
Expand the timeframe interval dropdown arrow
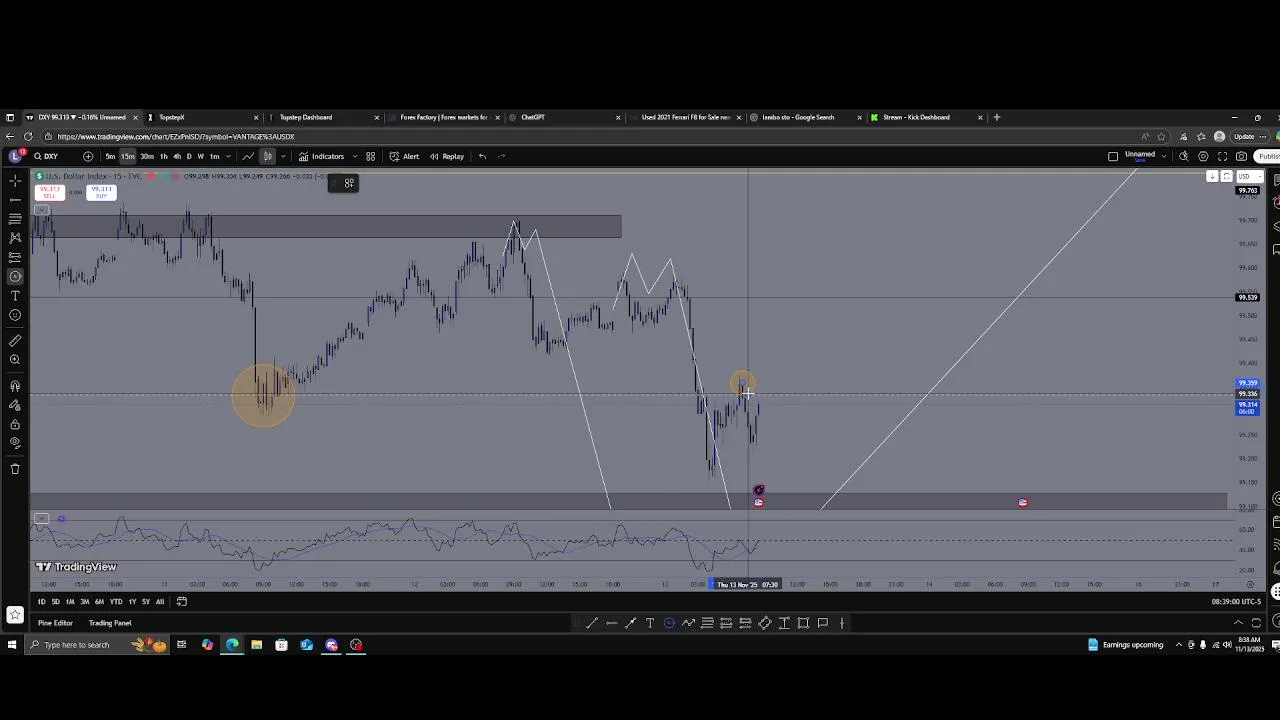point(229,156)
